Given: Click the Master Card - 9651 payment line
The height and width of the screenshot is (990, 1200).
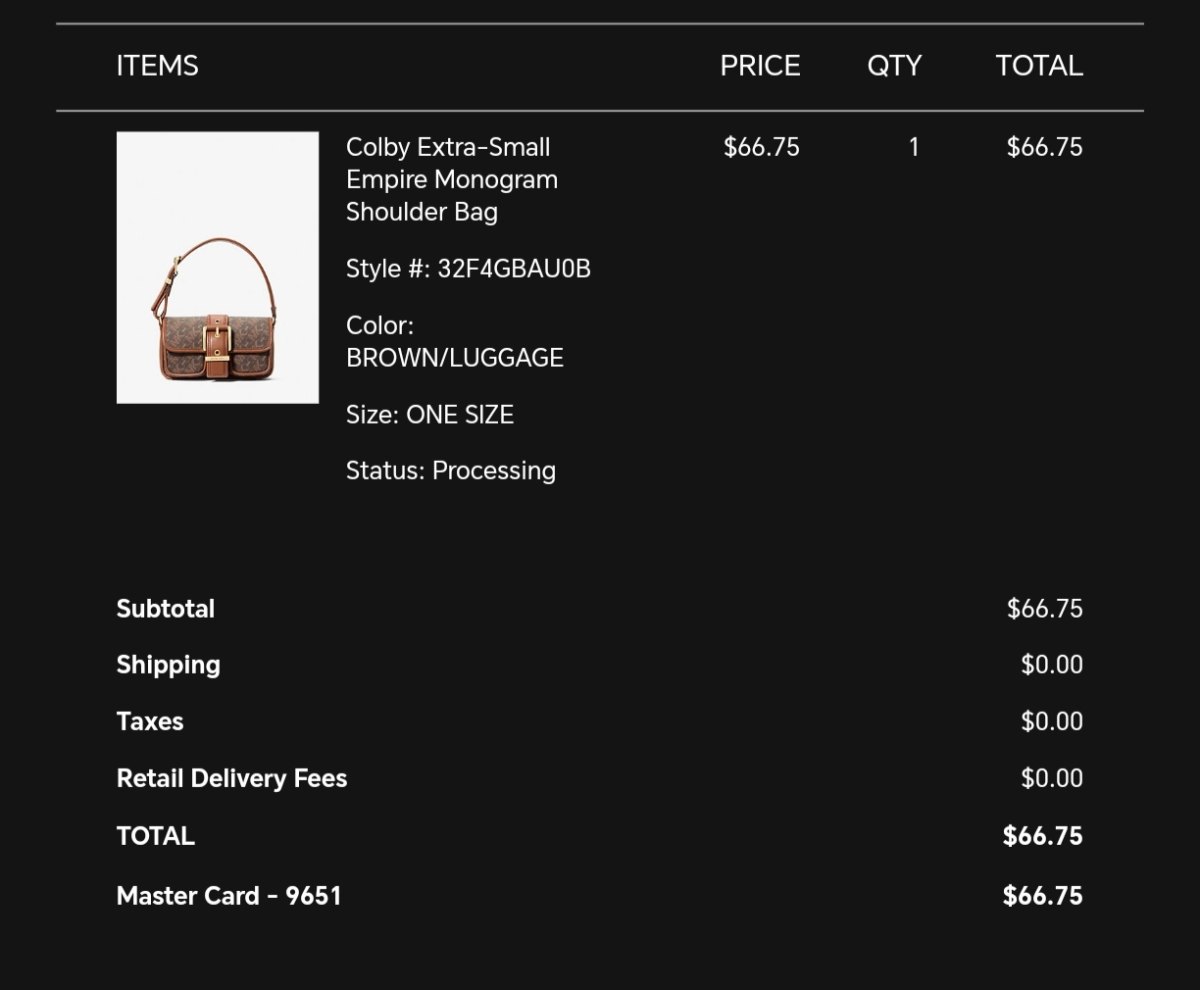Looking at the screenshot, I should [x=229, y=895].
